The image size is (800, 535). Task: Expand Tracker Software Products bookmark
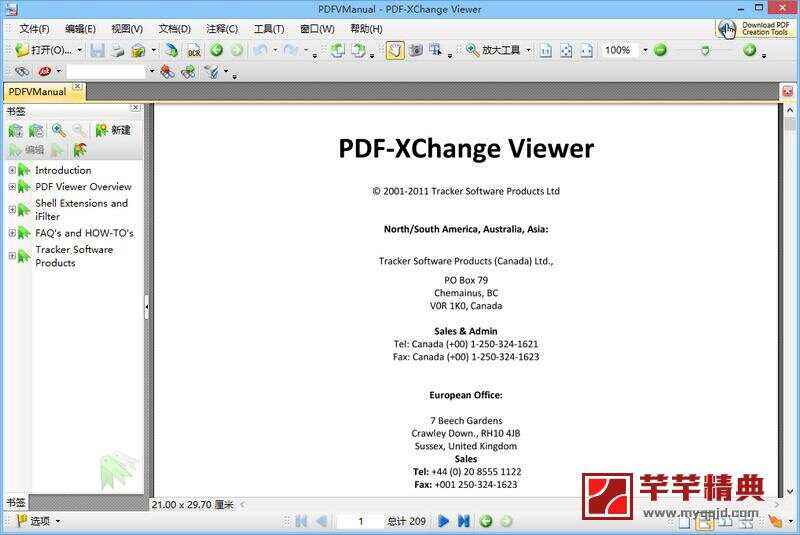pyautogui.click(x=12, y=256)
